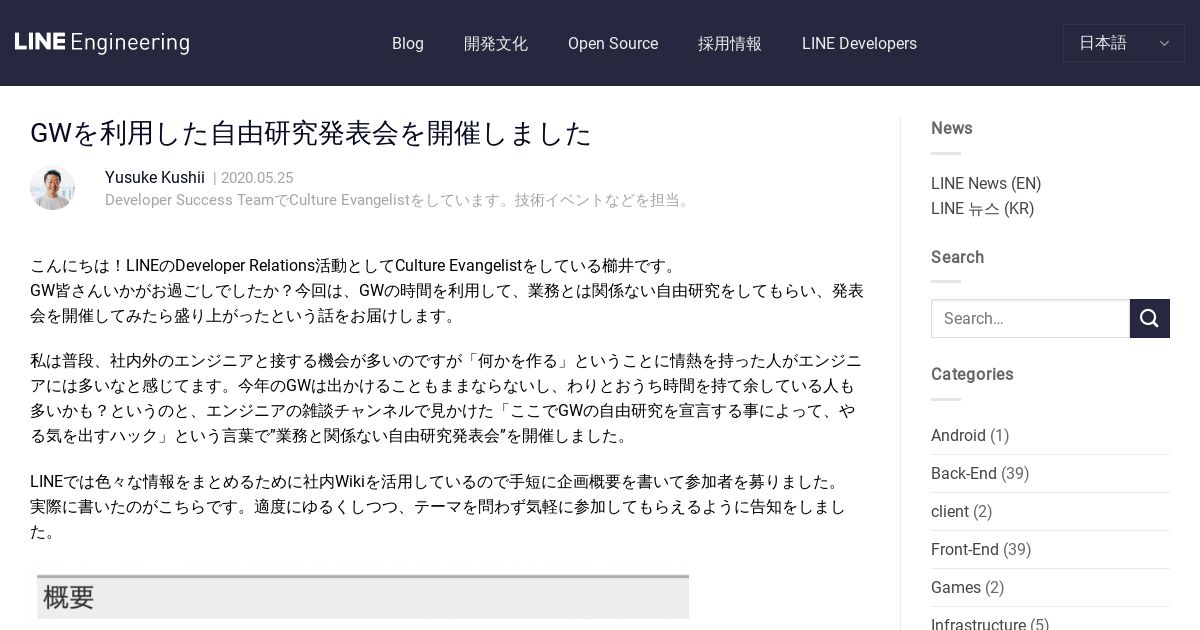Open author Yusuke Kushii's profile link

click(155, 177)
